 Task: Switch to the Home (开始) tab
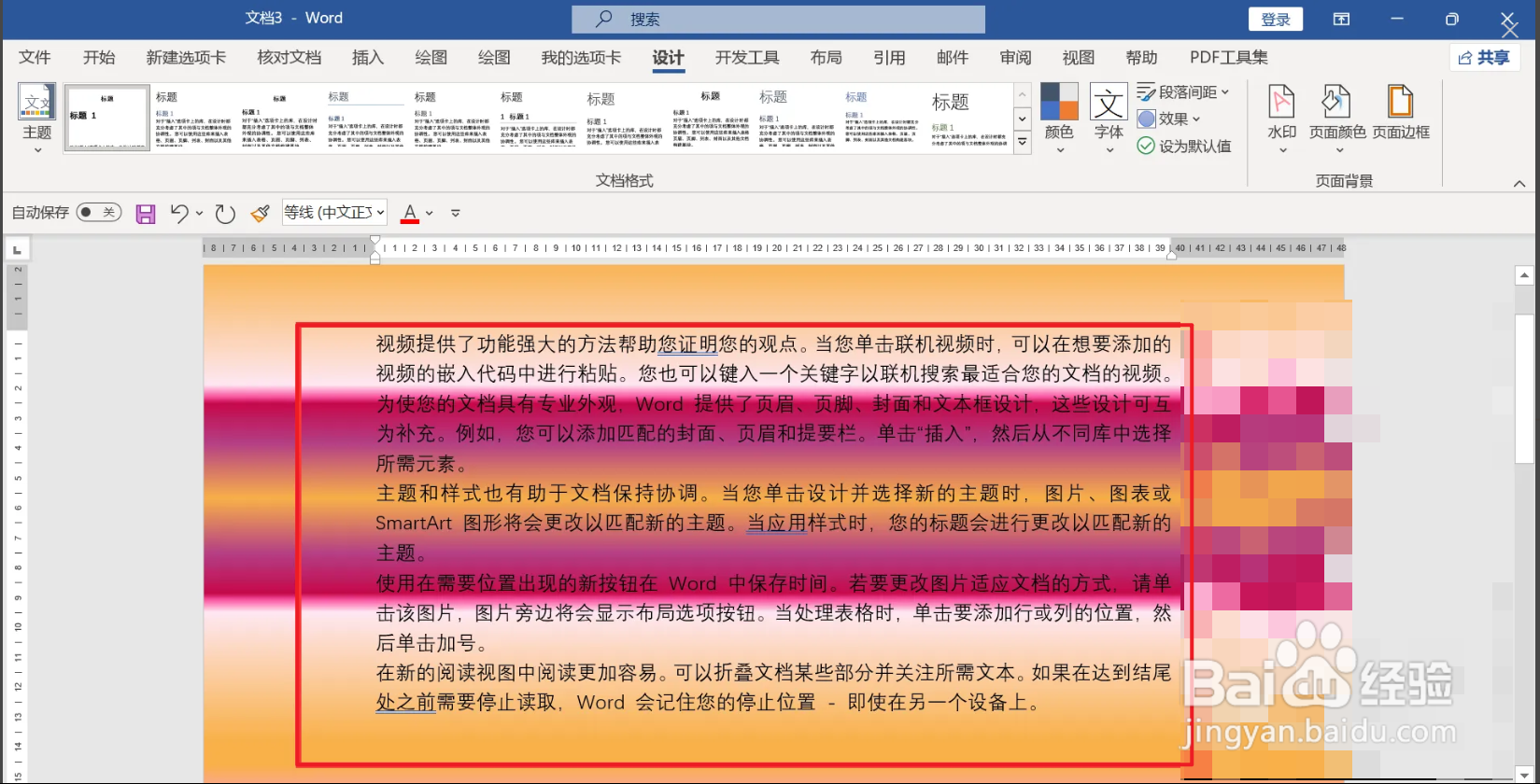99,57
